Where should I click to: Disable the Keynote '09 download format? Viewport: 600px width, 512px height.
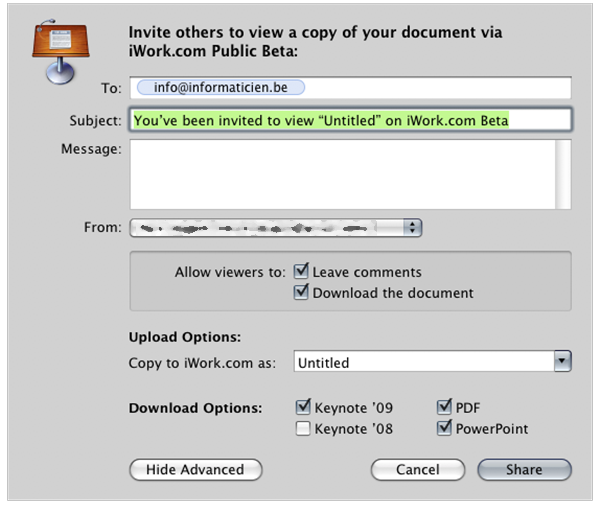303,408
